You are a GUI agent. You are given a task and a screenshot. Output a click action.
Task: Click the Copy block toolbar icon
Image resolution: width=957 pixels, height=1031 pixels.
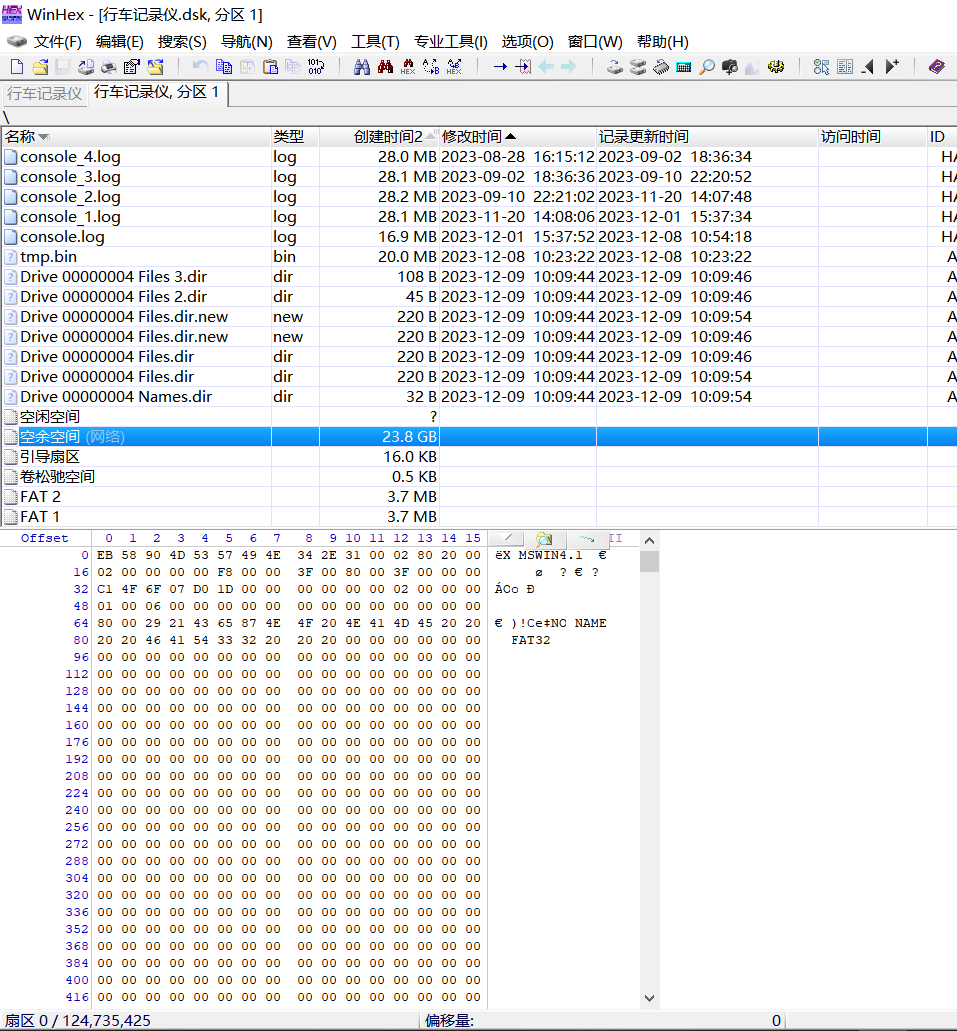coord(224,66)
